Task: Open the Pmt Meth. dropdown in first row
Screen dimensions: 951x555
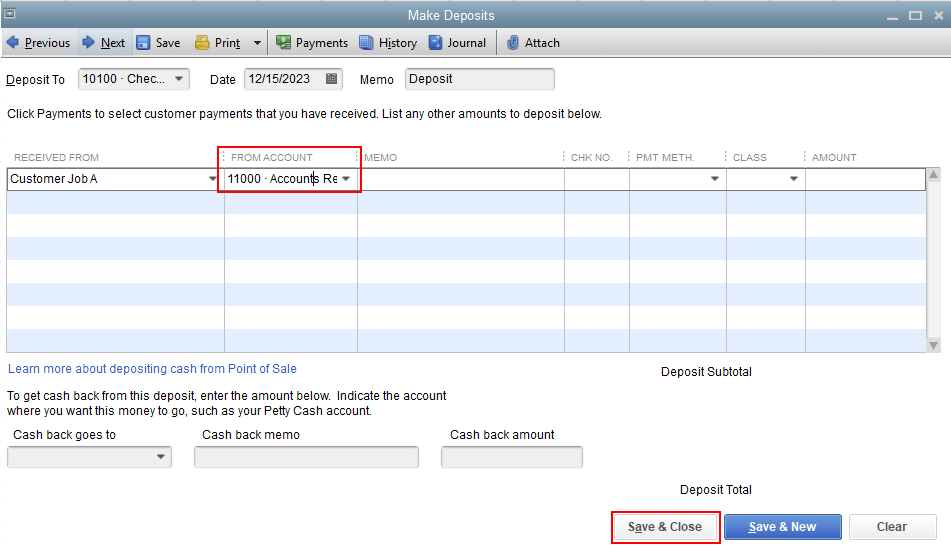Action: point(714,179)
